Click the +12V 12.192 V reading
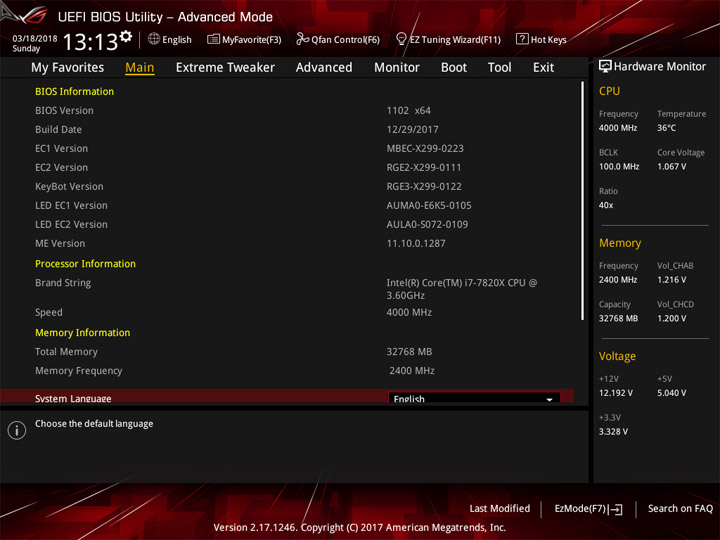The height and width of the screenshot is (540, 720). pos(616,393)
